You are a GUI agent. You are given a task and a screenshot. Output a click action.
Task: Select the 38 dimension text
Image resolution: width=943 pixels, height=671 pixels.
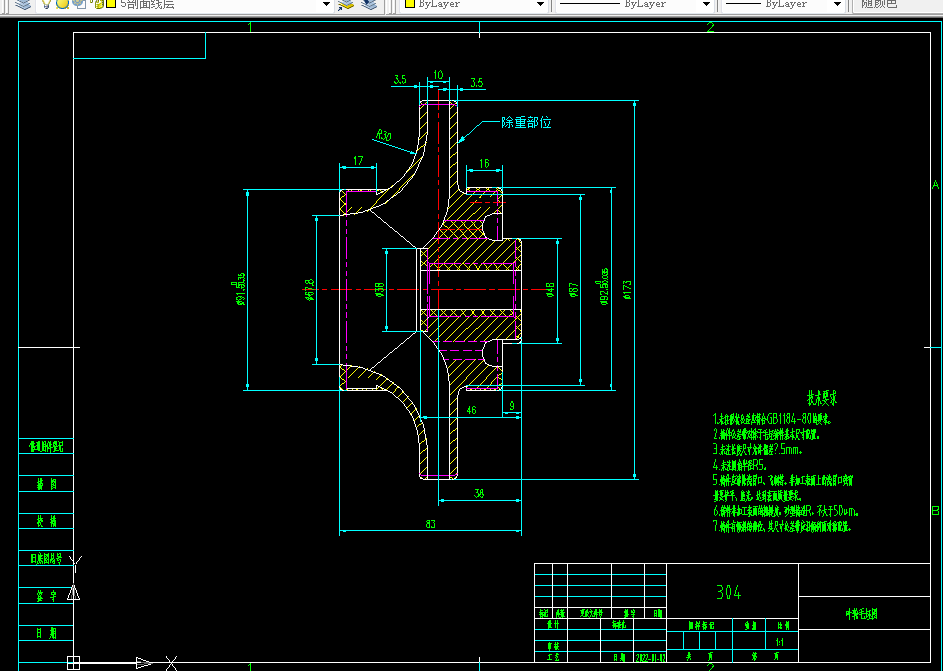click(479, 493)
